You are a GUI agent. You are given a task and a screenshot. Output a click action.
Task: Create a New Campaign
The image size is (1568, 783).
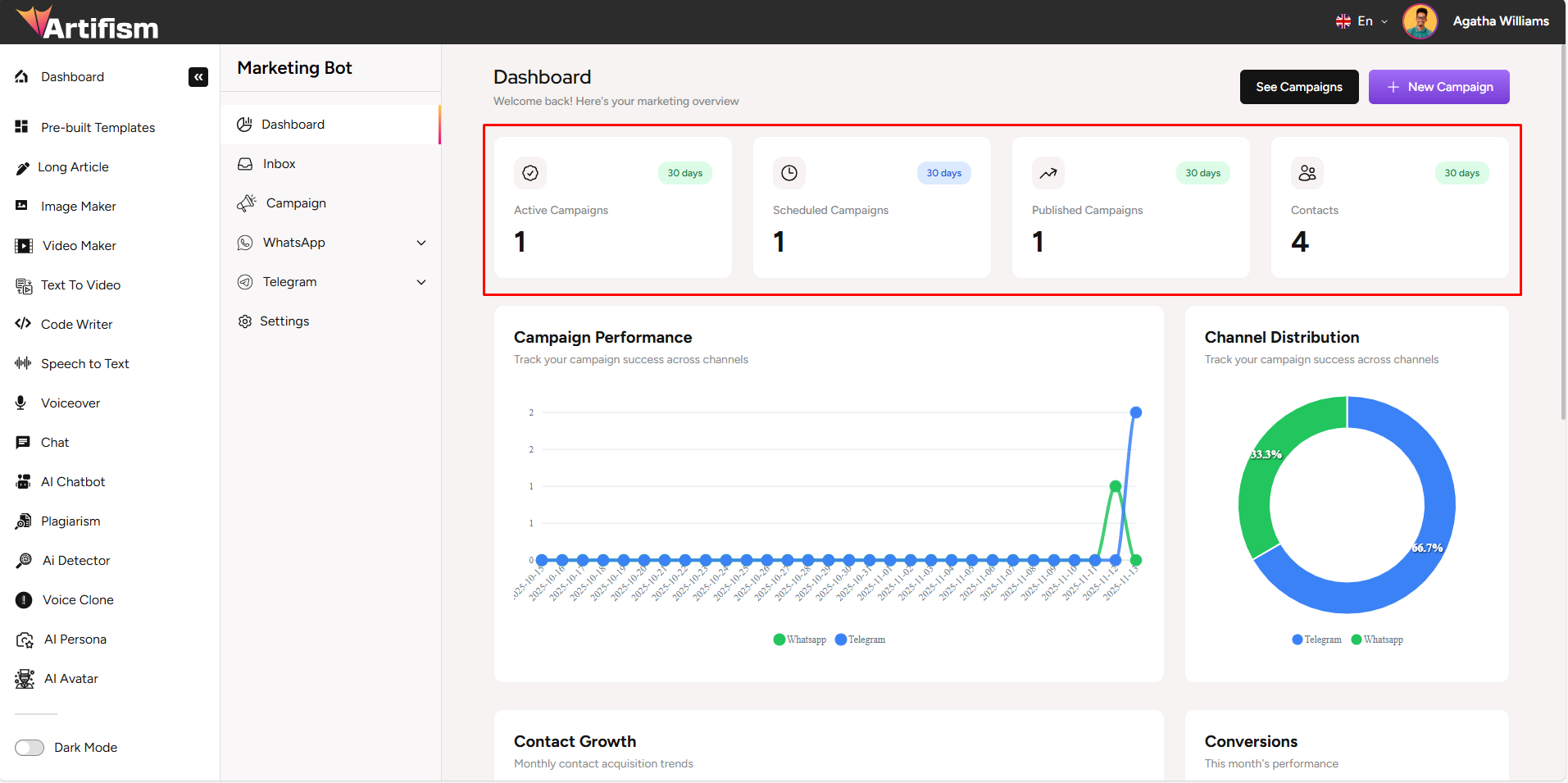point(1438,86)
